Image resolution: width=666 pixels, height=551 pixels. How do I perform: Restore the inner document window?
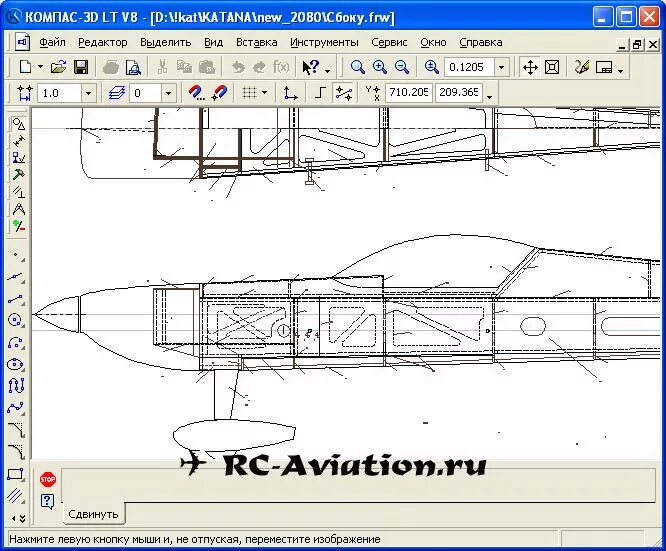tap(637, 45)
